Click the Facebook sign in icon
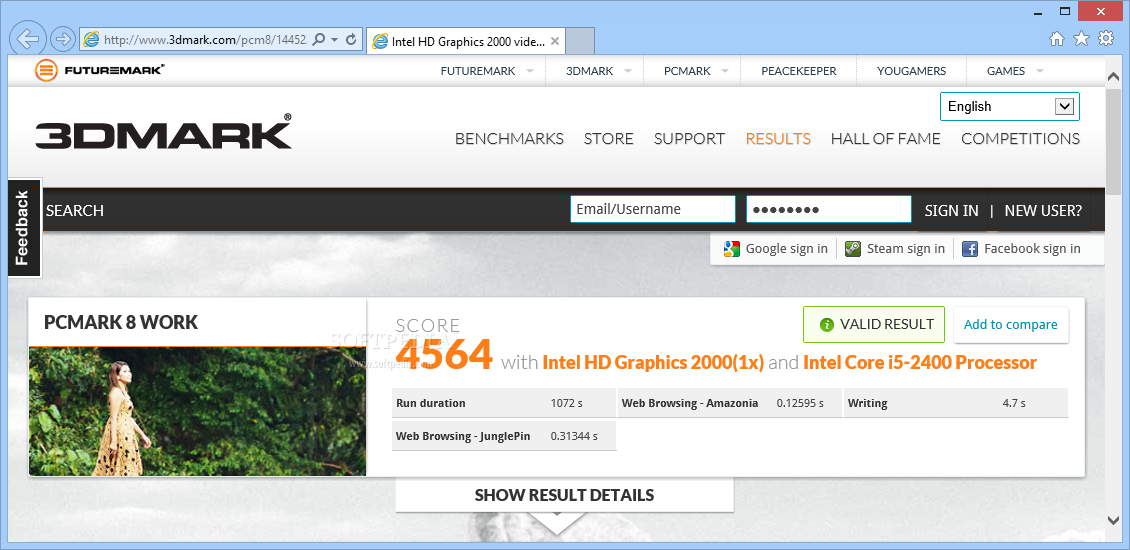Viewport: 1130px width, 550px height. tap(970, 249)
